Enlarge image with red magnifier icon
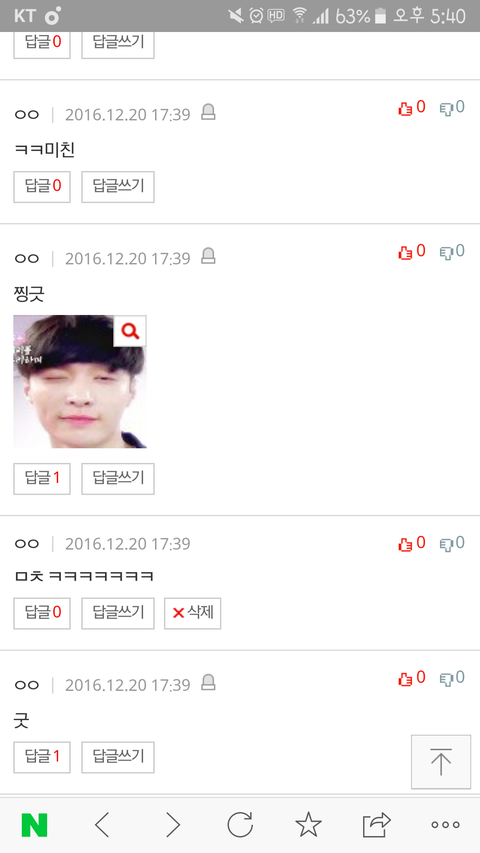 pos(130,330)
